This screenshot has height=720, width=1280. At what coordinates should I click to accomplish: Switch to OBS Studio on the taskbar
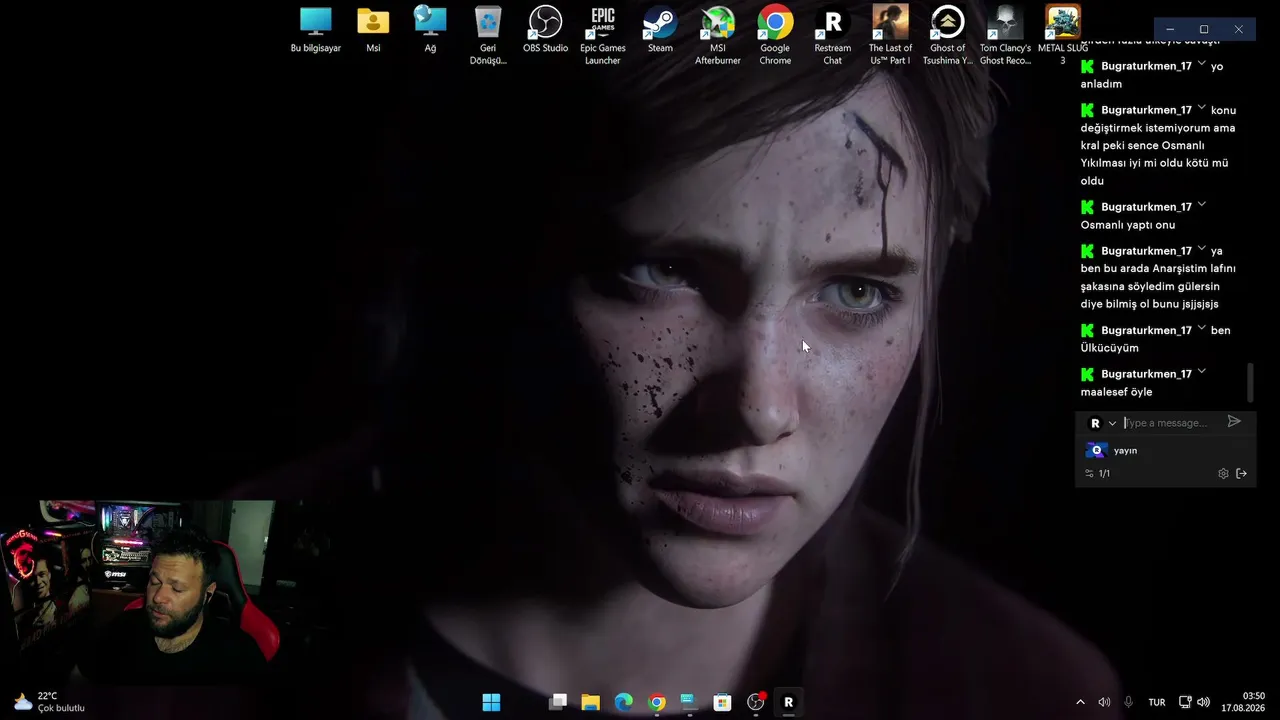[x=755, y=702]
